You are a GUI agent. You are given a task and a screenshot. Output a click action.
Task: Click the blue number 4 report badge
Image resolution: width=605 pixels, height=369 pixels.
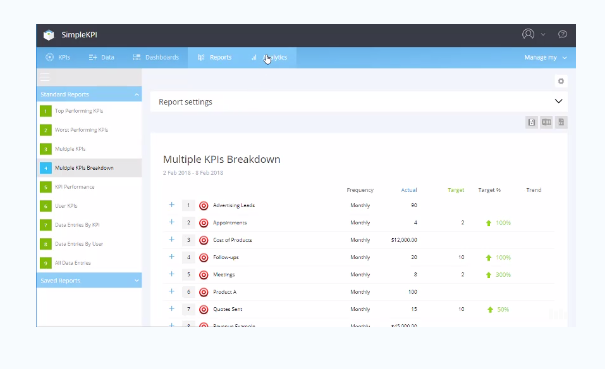[x=46, y=168]
